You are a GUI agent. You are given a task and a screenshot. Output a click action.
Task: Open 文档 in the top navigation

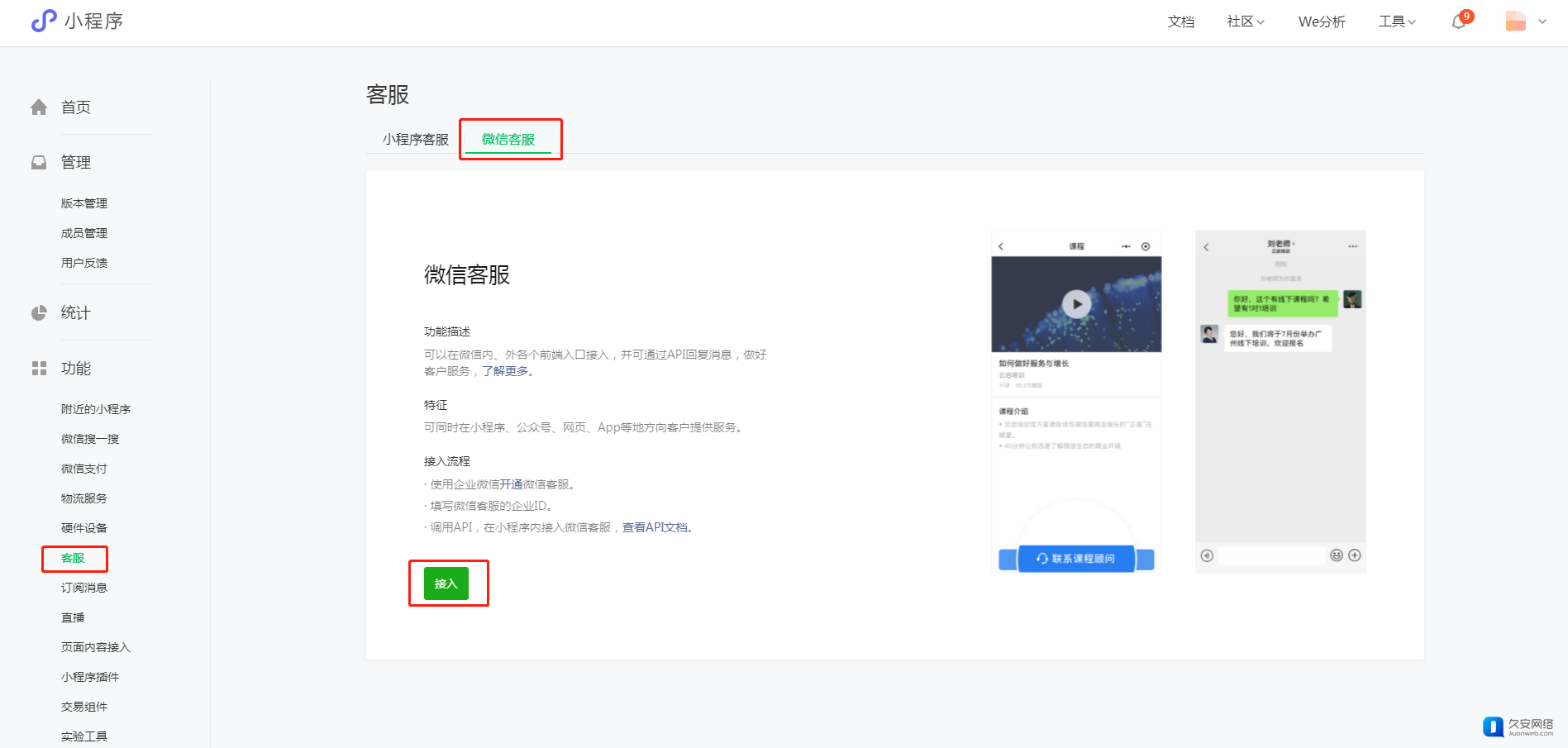[1180, 21]
